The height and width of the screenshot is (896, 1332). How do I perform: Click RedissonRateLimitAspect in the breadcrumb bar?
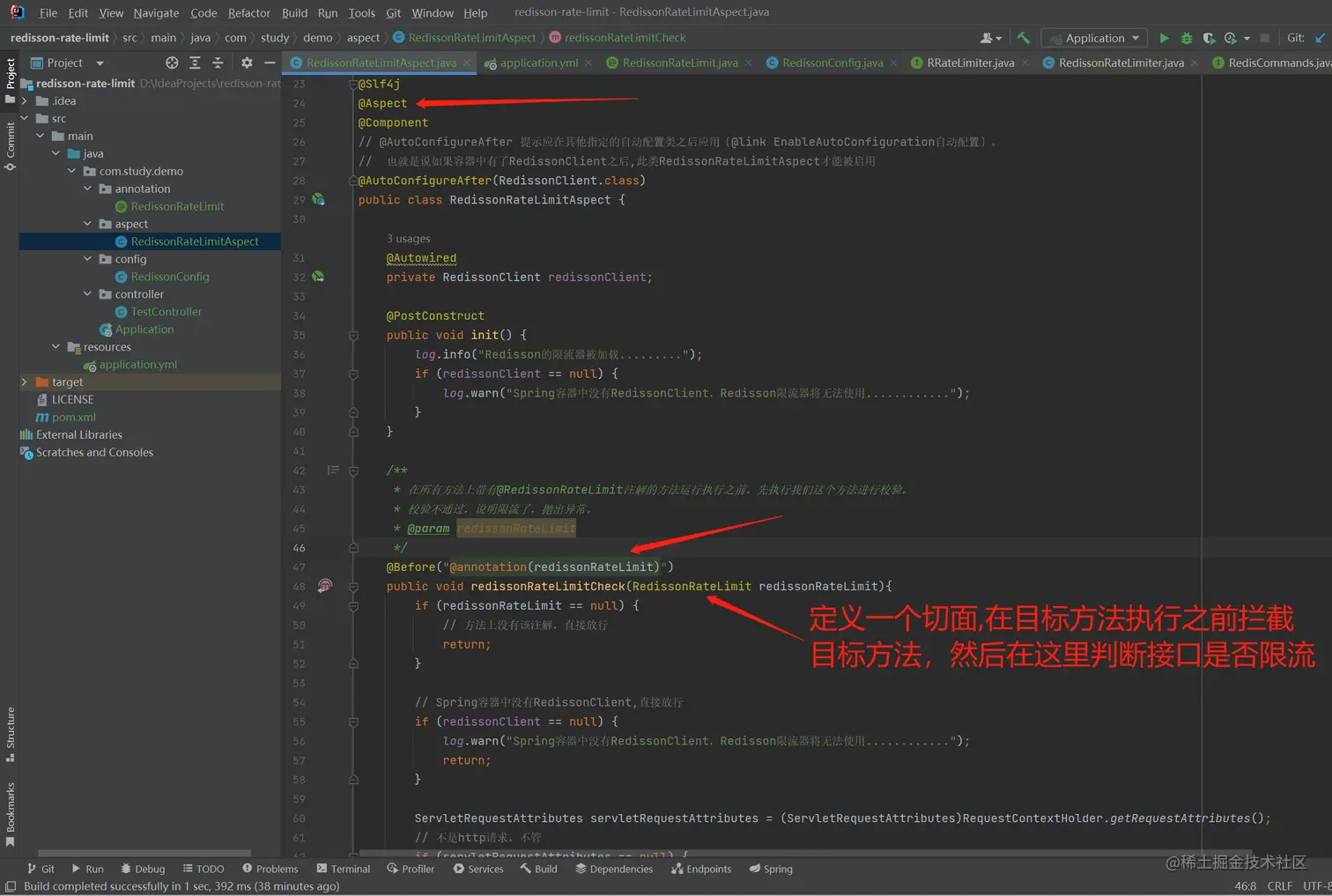[x=472, y=38]
